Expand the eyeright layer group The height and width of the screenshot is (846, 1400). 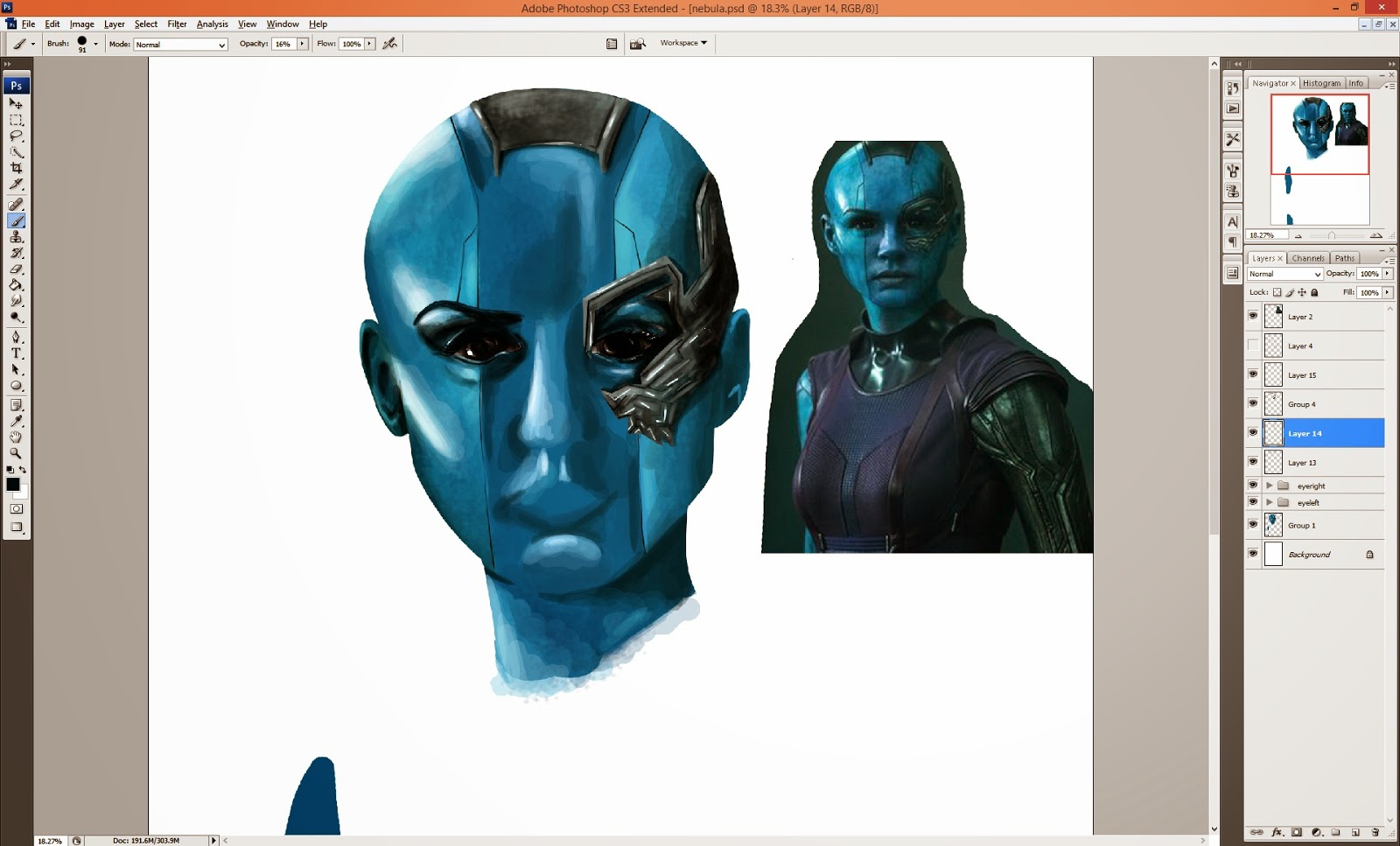[x=1270, y=485]
